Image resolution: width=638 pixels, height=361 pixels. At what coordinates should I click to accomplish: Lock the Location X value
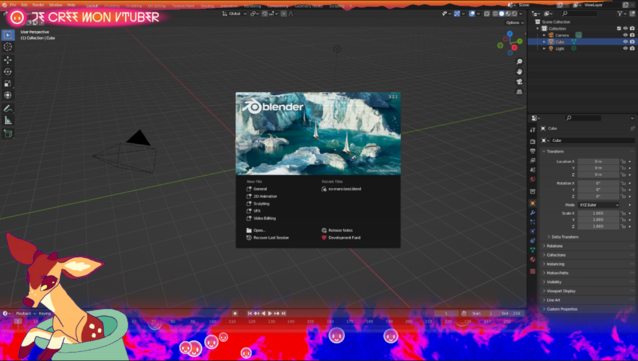623,162
